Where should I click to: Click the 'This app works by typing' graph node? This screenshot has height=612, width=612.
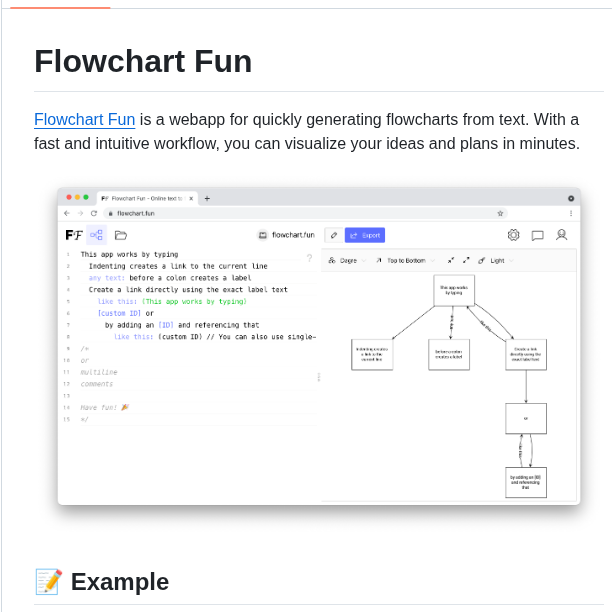coord(454,290)
